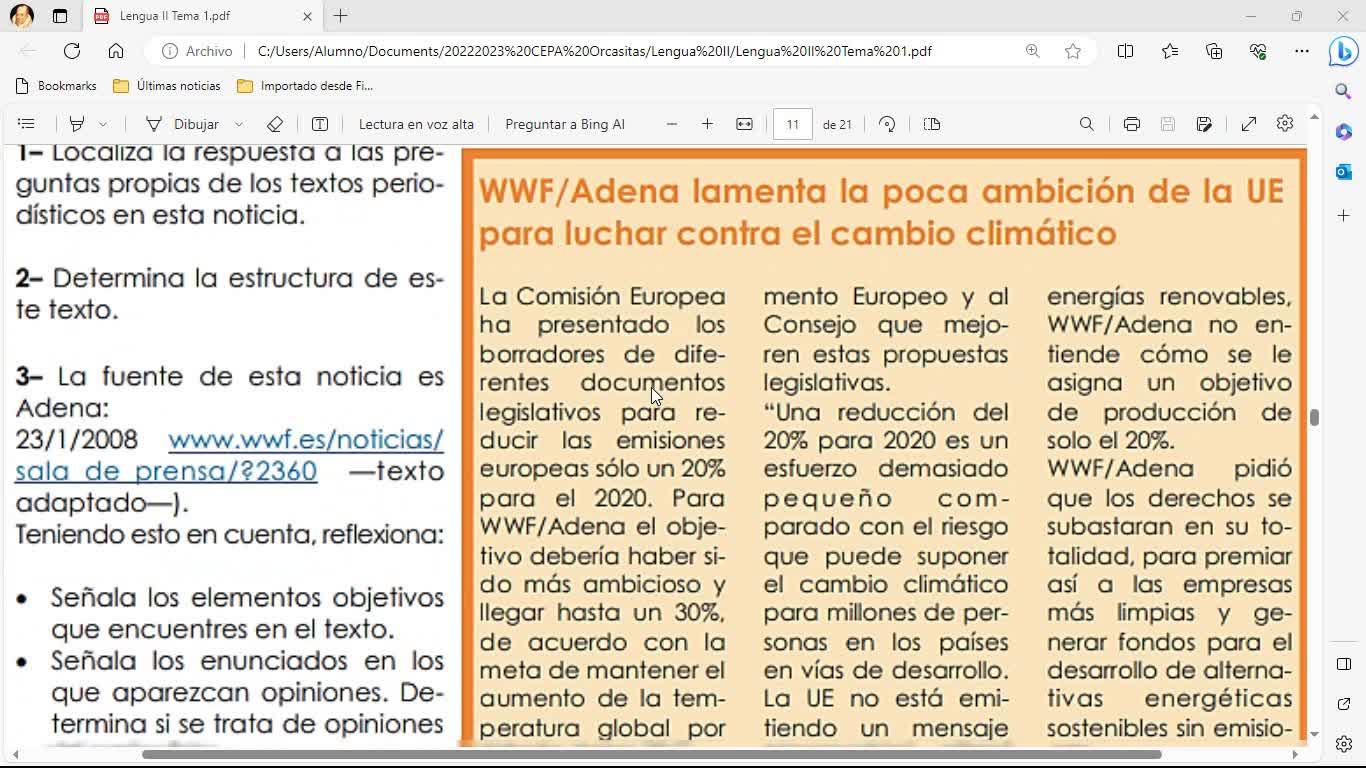Open the Importado desde Fi... folder
The width and height of the screenshot is (1366, 768).
coord(305,86)
